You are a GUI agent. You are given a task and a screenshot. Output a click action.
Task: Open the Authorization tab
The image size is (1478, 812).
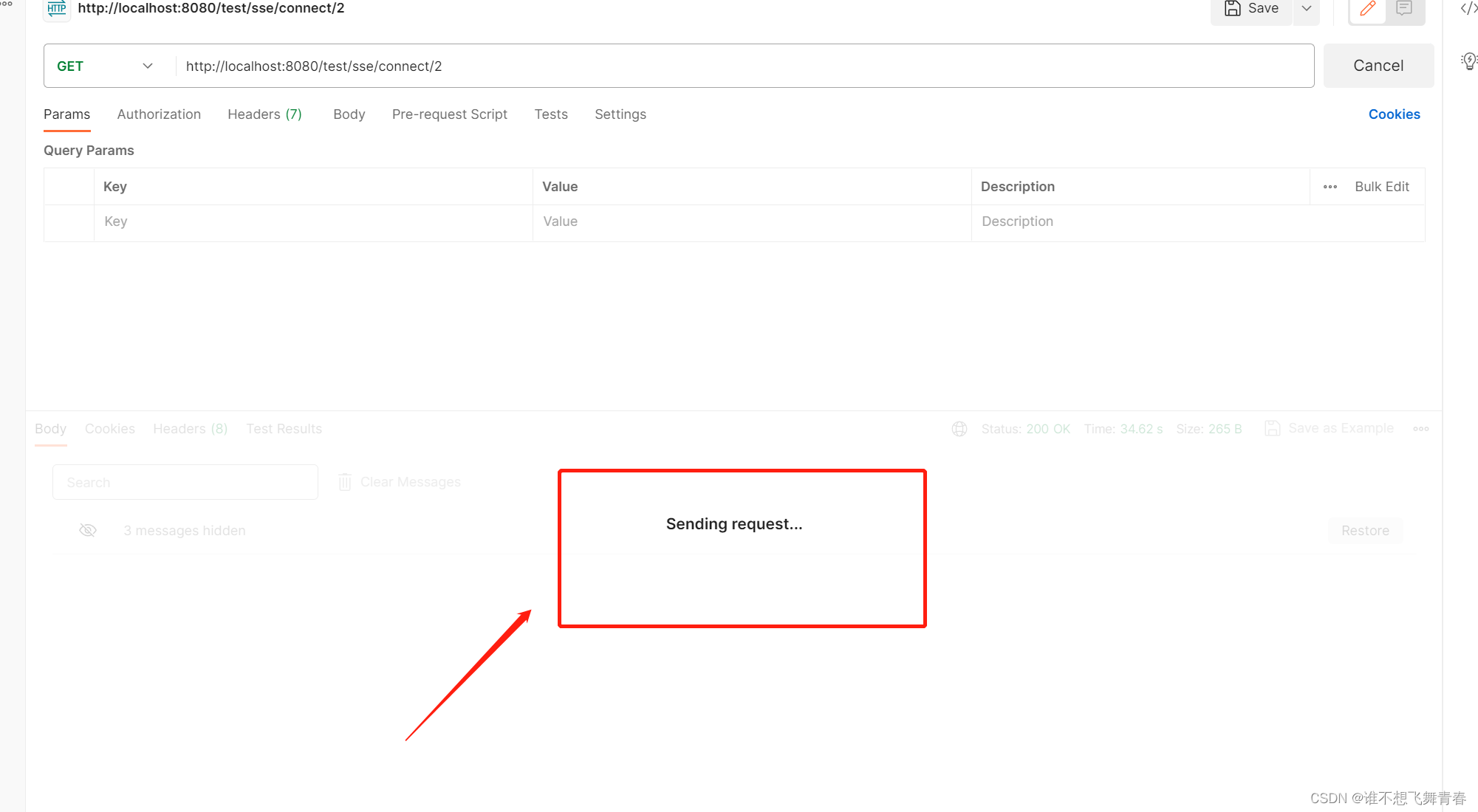click(x=159, y=114)
